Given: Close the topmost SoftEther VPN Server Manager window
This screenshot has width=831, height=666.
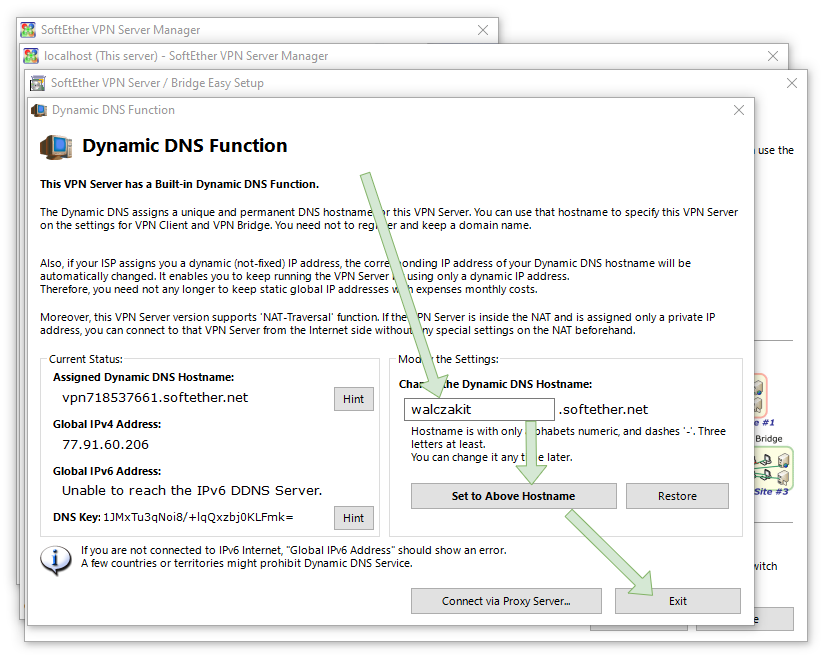Looking at the screenshot, I should click(x=485, y=30).
